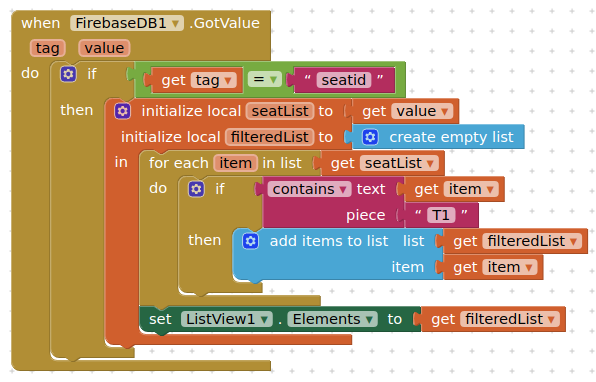
Task: Expand the get tag variable dropdown
Action: click(213, 80)
